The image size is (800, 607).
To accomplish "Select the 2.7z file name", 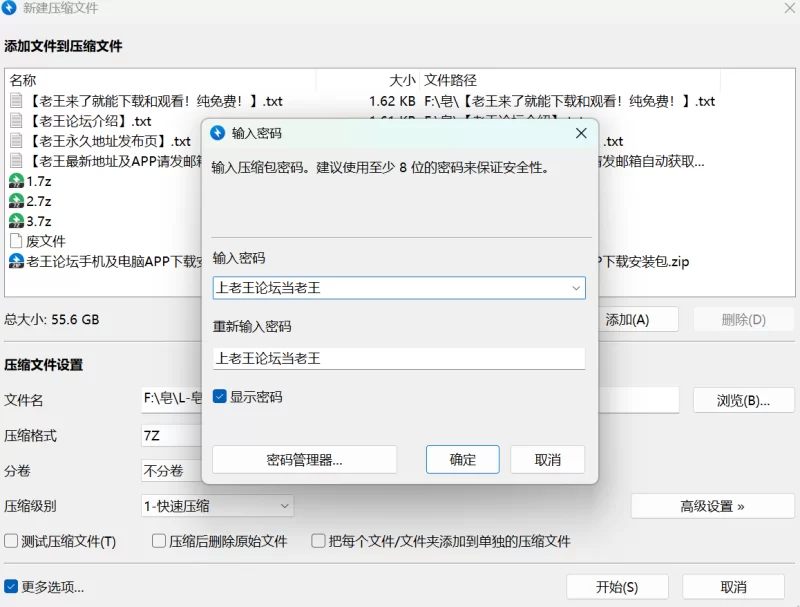I will click(39, 201).
